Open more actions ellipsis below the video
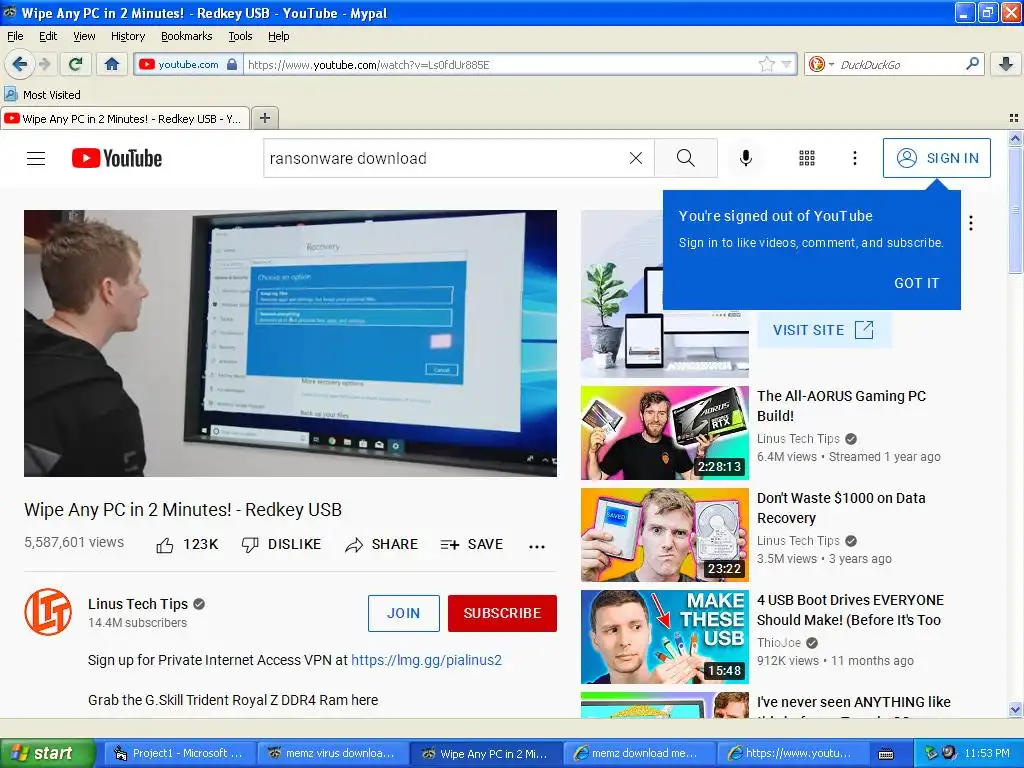1024x768 pixels. tap(537, 547)
